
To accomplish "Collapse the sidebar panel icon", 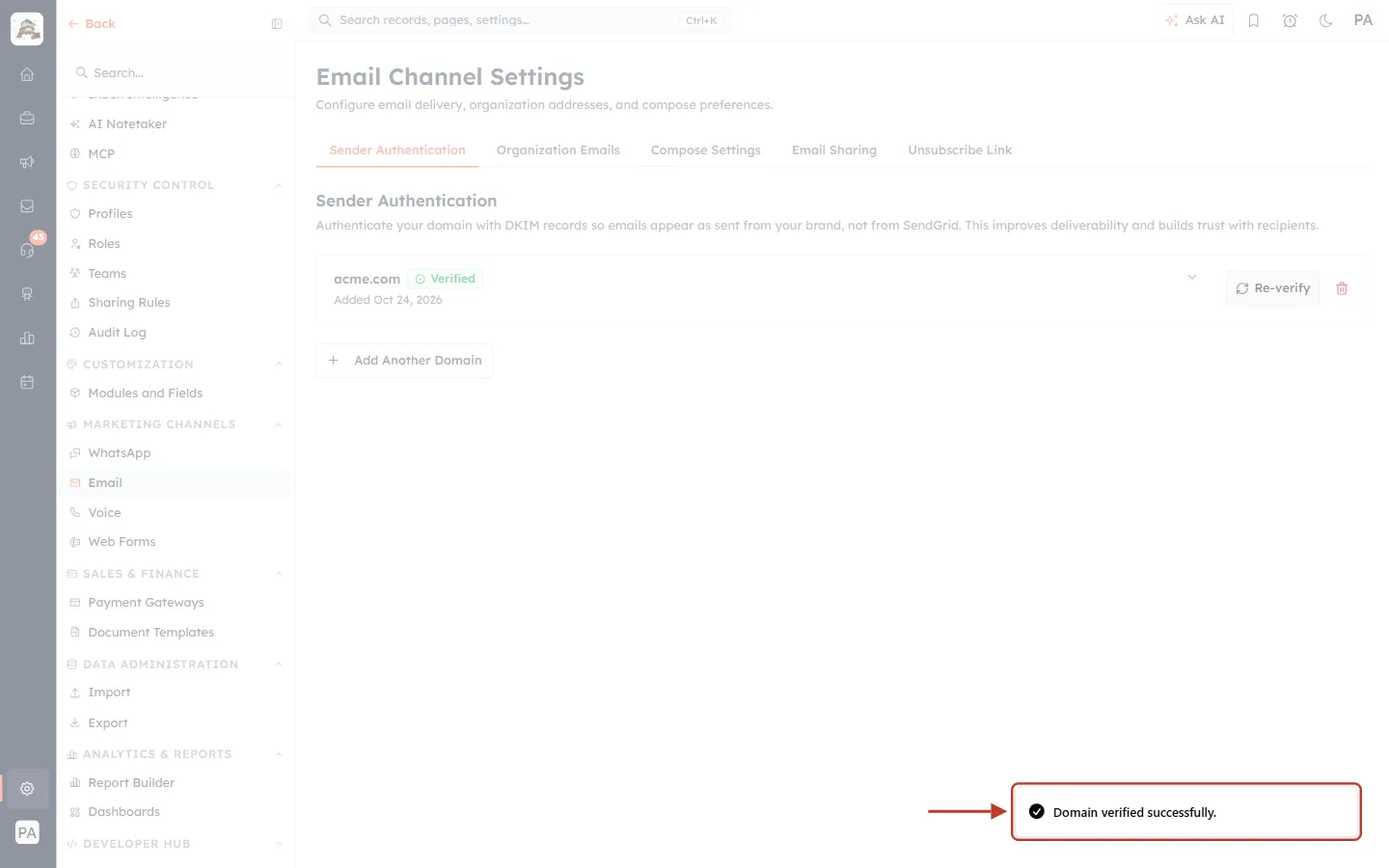I will [277, 24].
